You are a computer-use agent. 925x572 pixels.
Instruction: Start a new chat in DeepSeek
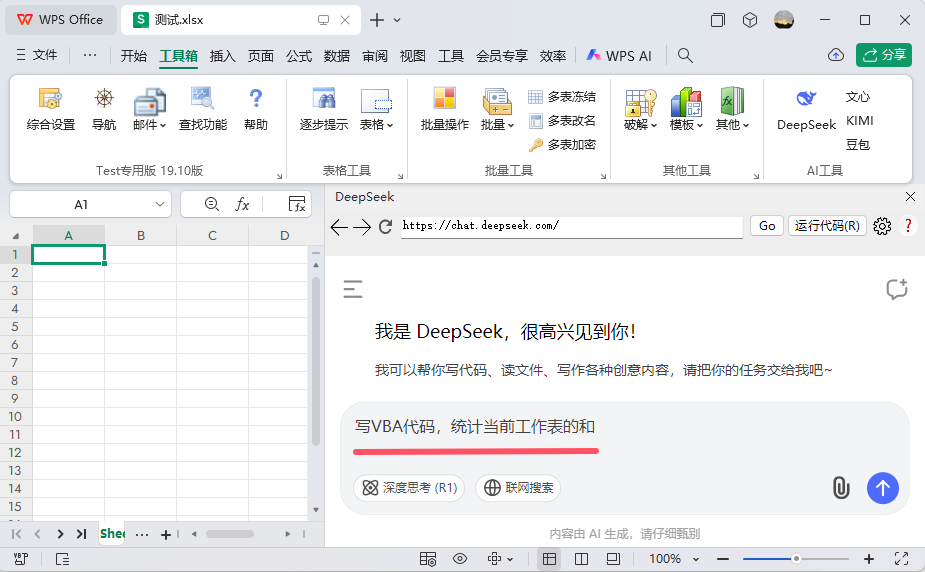(x=896, y=289)
